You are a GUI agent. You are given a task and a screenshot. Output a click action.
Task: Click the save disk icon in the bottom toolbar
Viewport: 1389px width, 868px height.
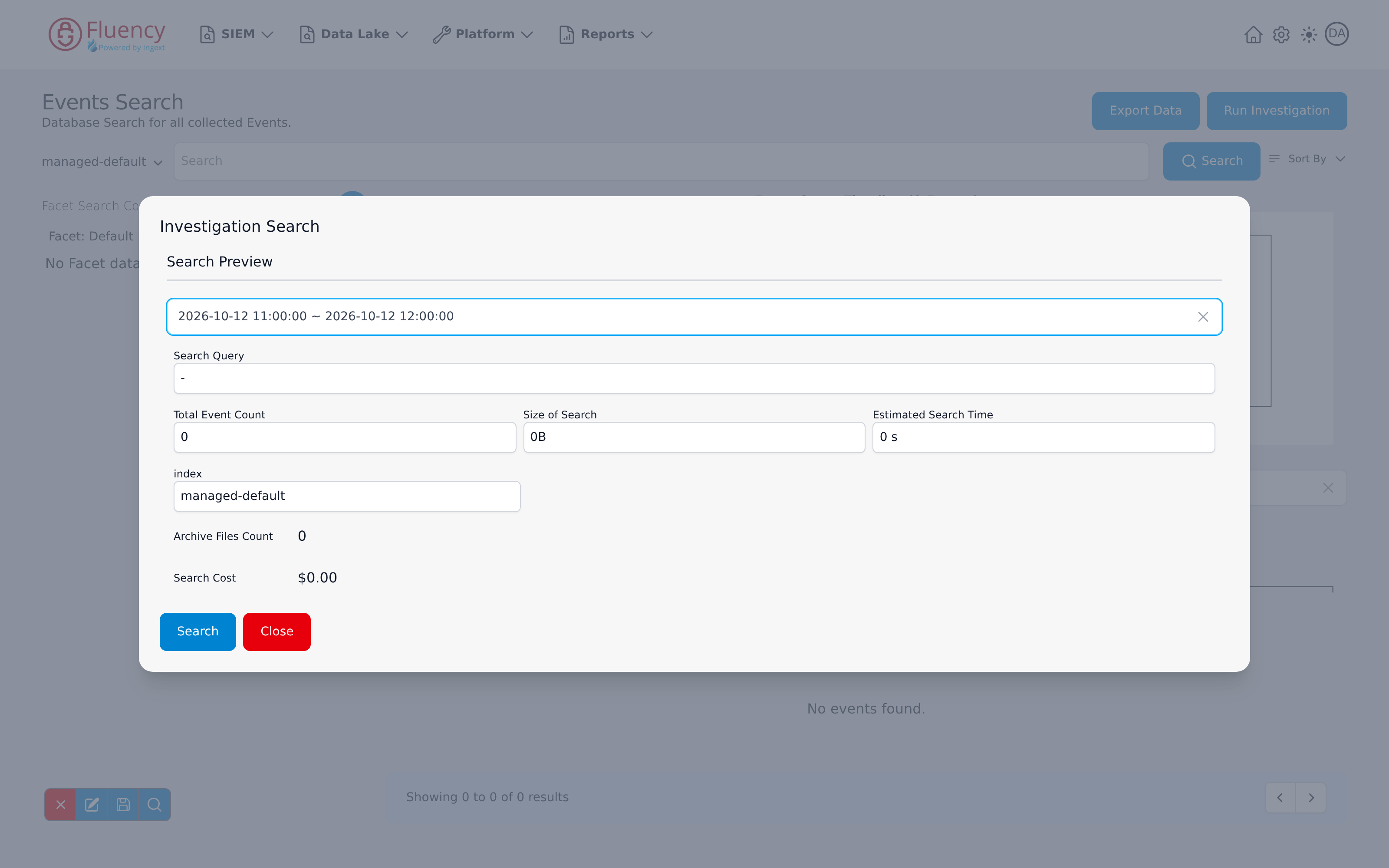tap(123, 805)
